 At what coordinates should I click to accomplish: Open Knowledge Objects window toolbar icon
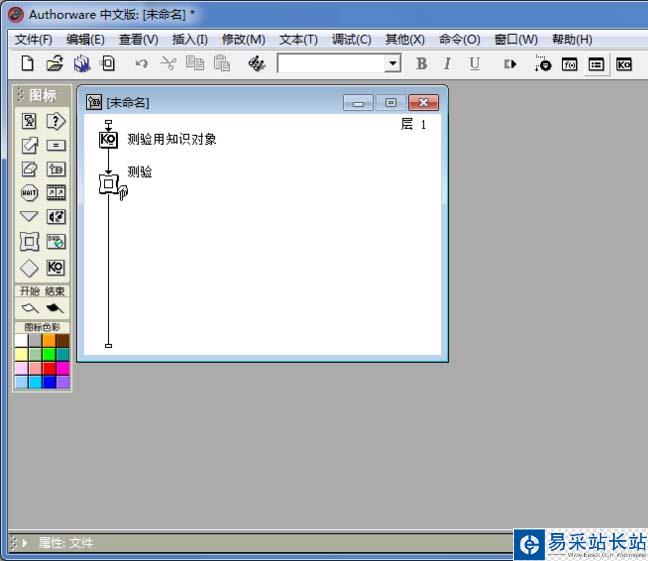(623, 64)
